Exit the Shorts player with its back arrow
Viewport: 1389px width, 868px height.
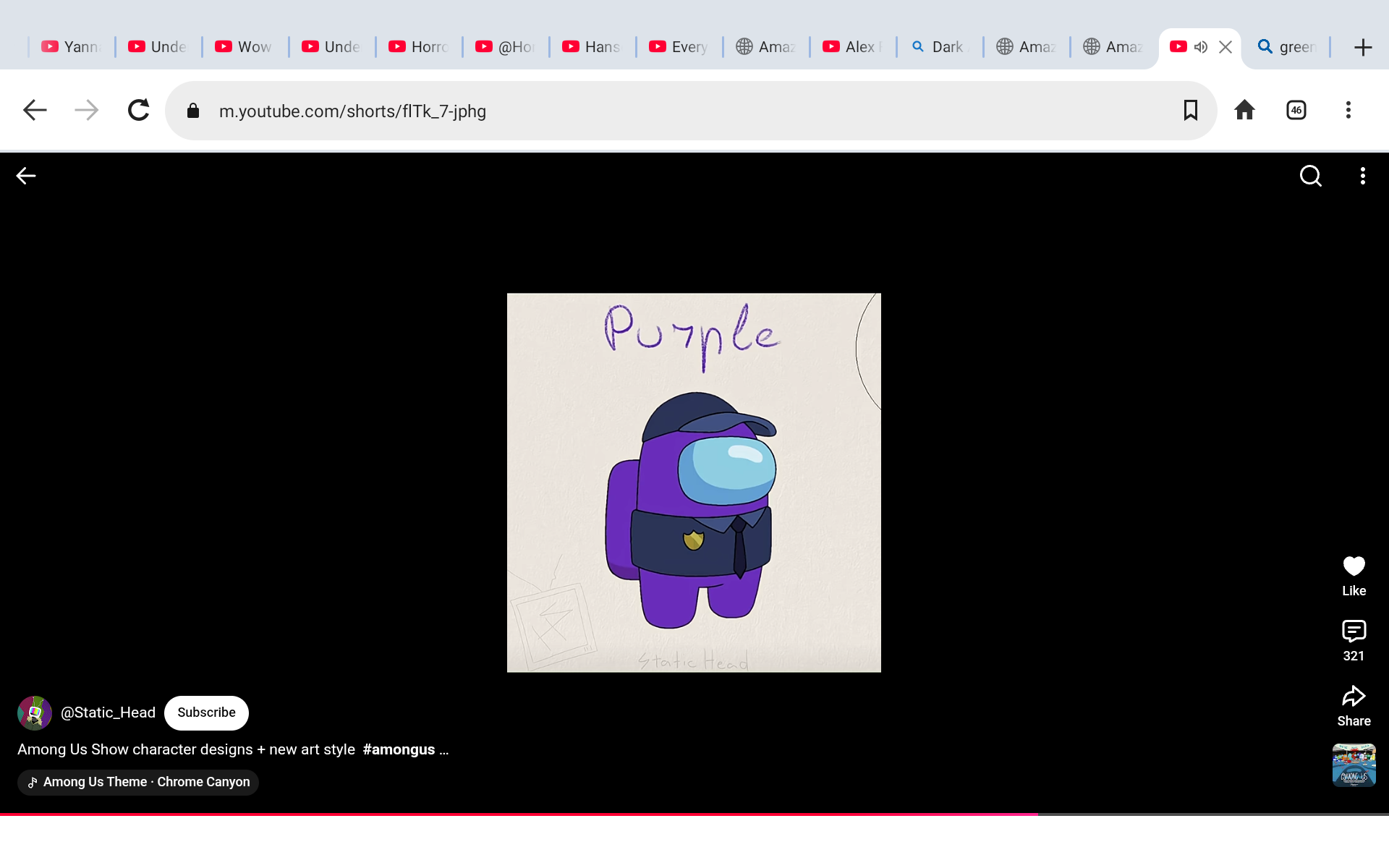pyautogui.click(x=26, y=176)
